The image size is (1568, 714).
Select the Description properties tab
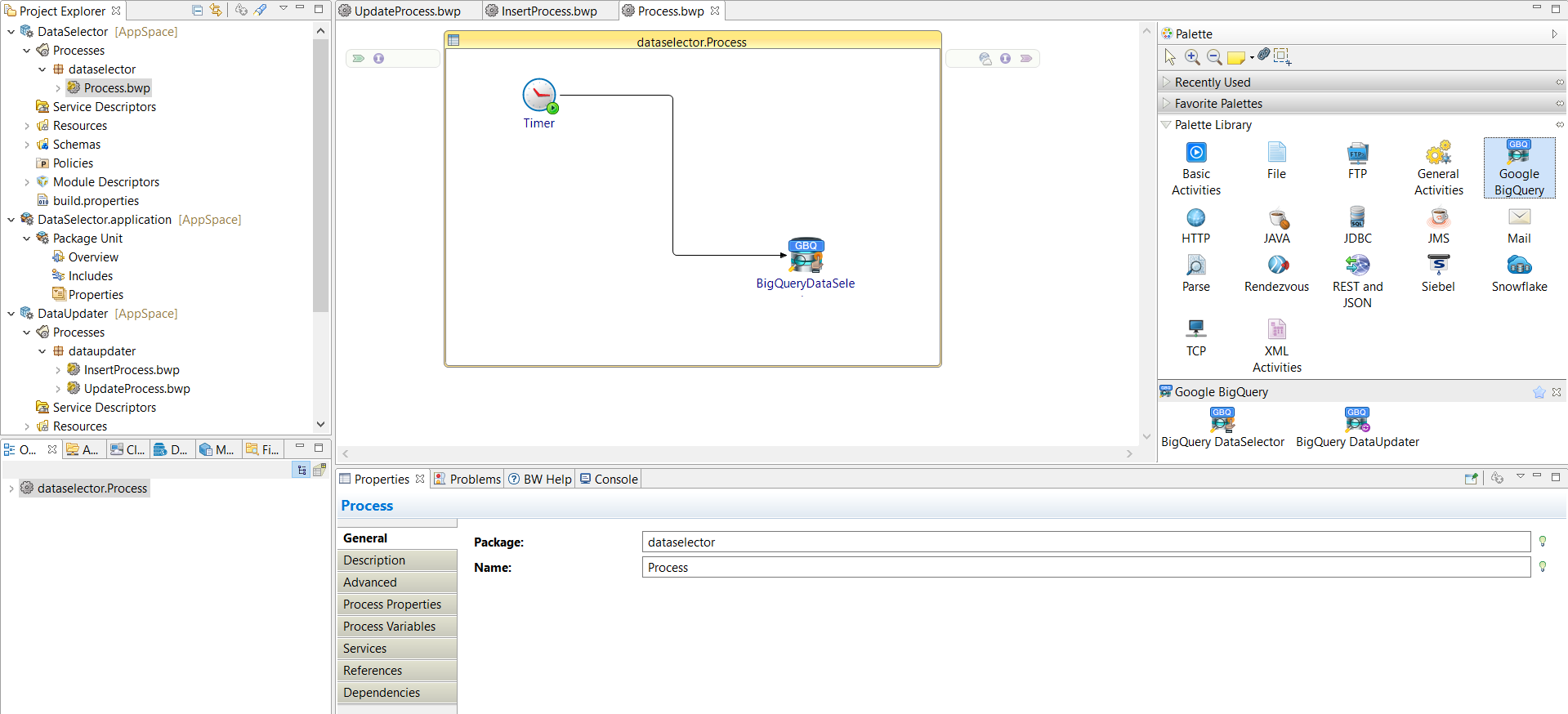(x=397, y=560)
